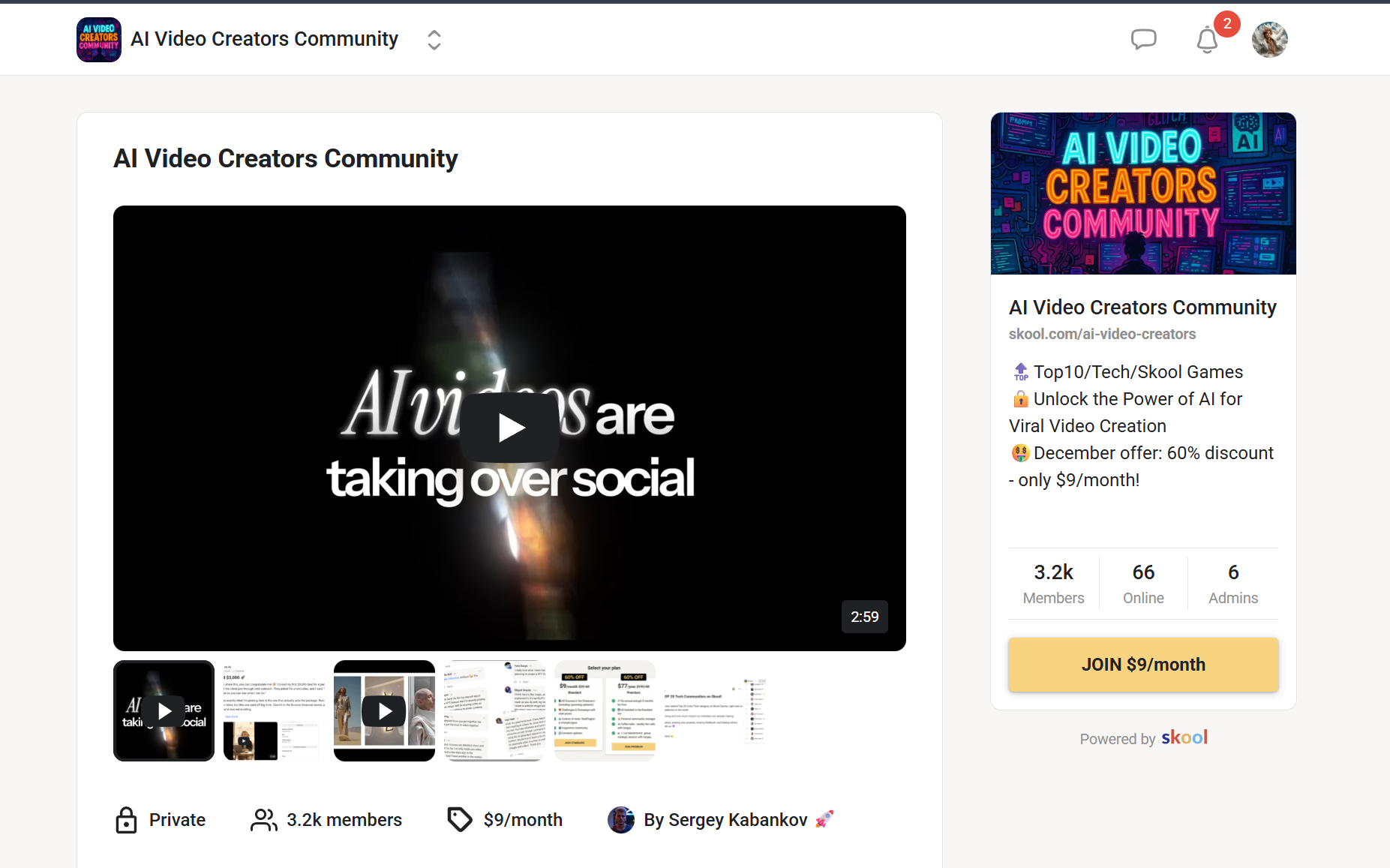Open the notifications bell
This screenshot has width=1390, height=868.
[x=1206, y=41]
